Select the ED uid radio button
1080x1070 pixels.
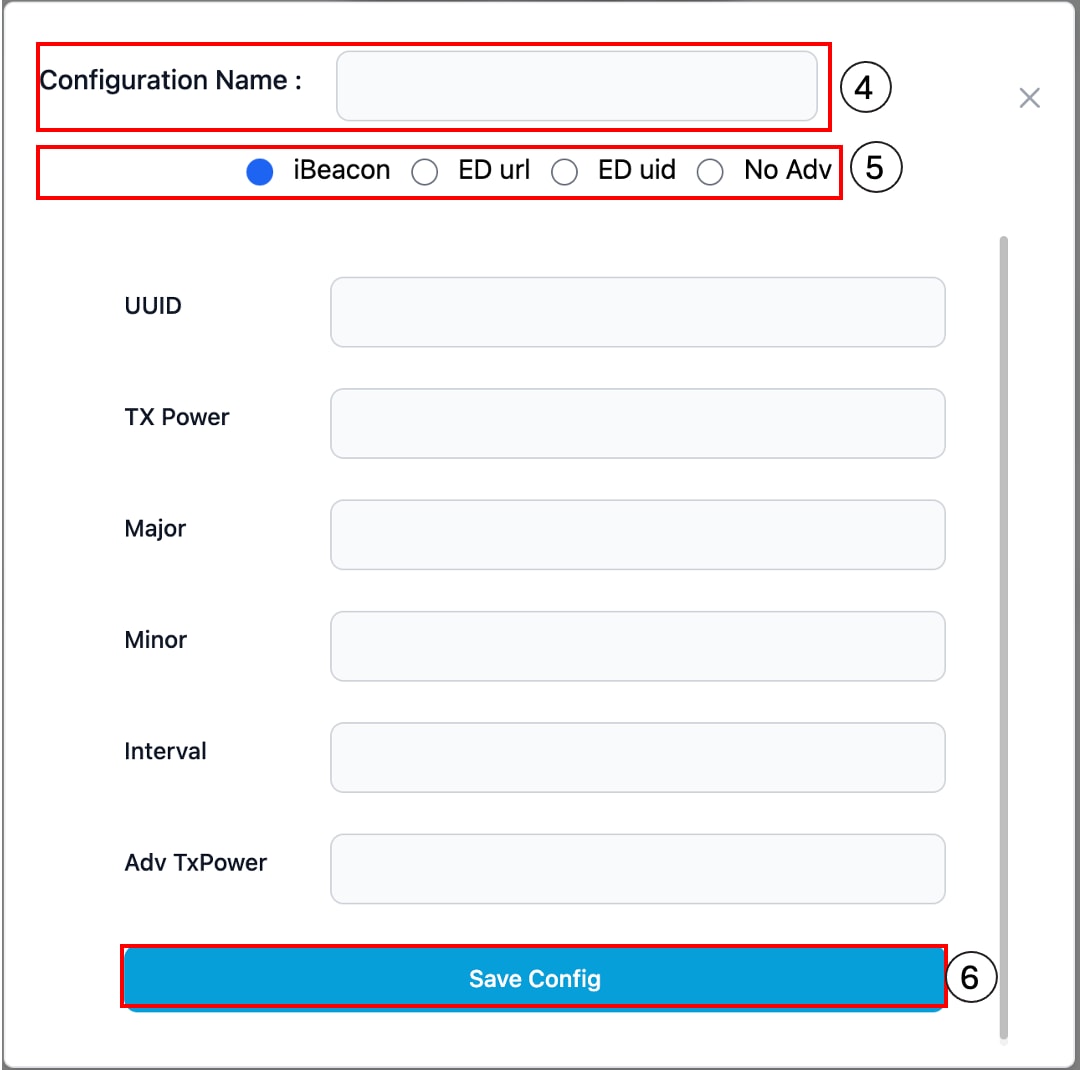565,171
